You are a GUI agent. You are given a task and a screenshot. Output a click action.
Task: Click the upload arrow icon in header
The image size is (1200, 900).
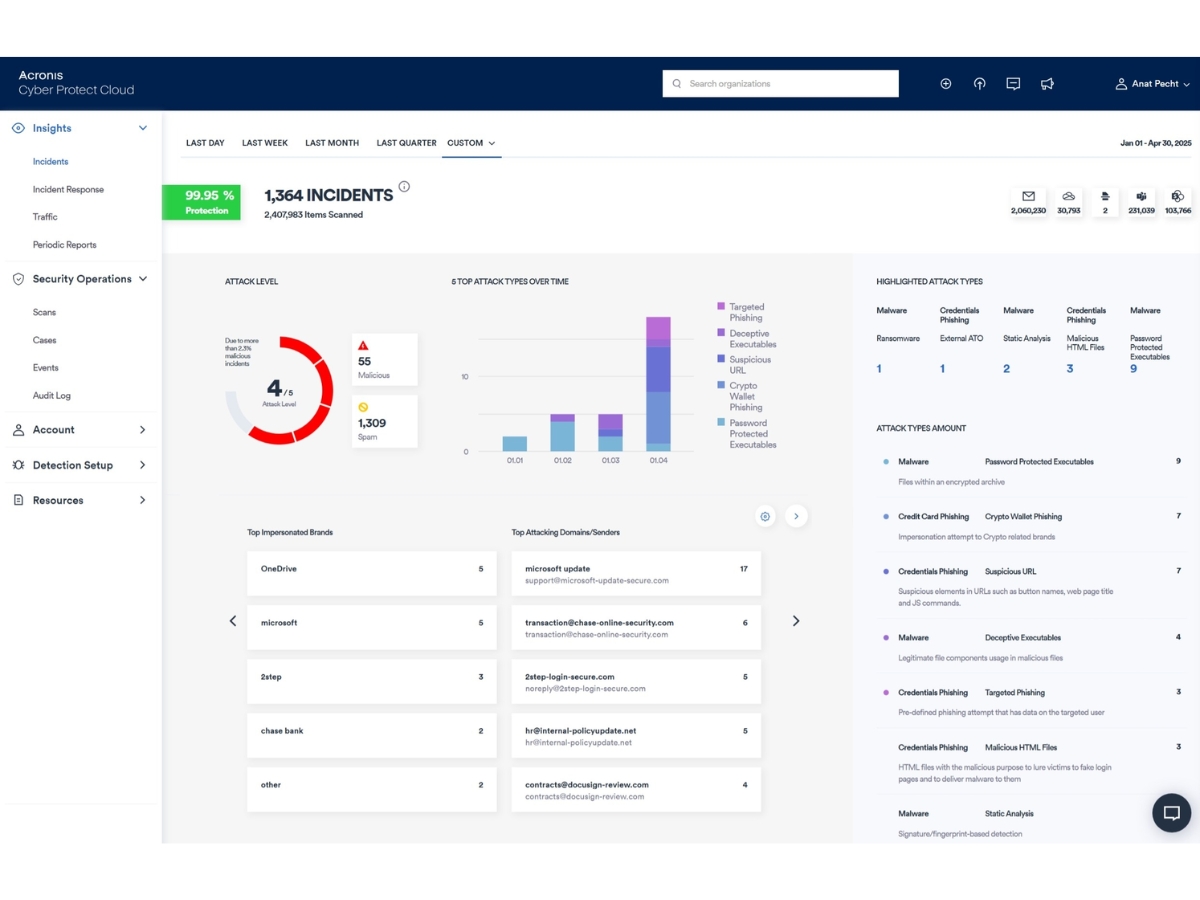point(980,84)
